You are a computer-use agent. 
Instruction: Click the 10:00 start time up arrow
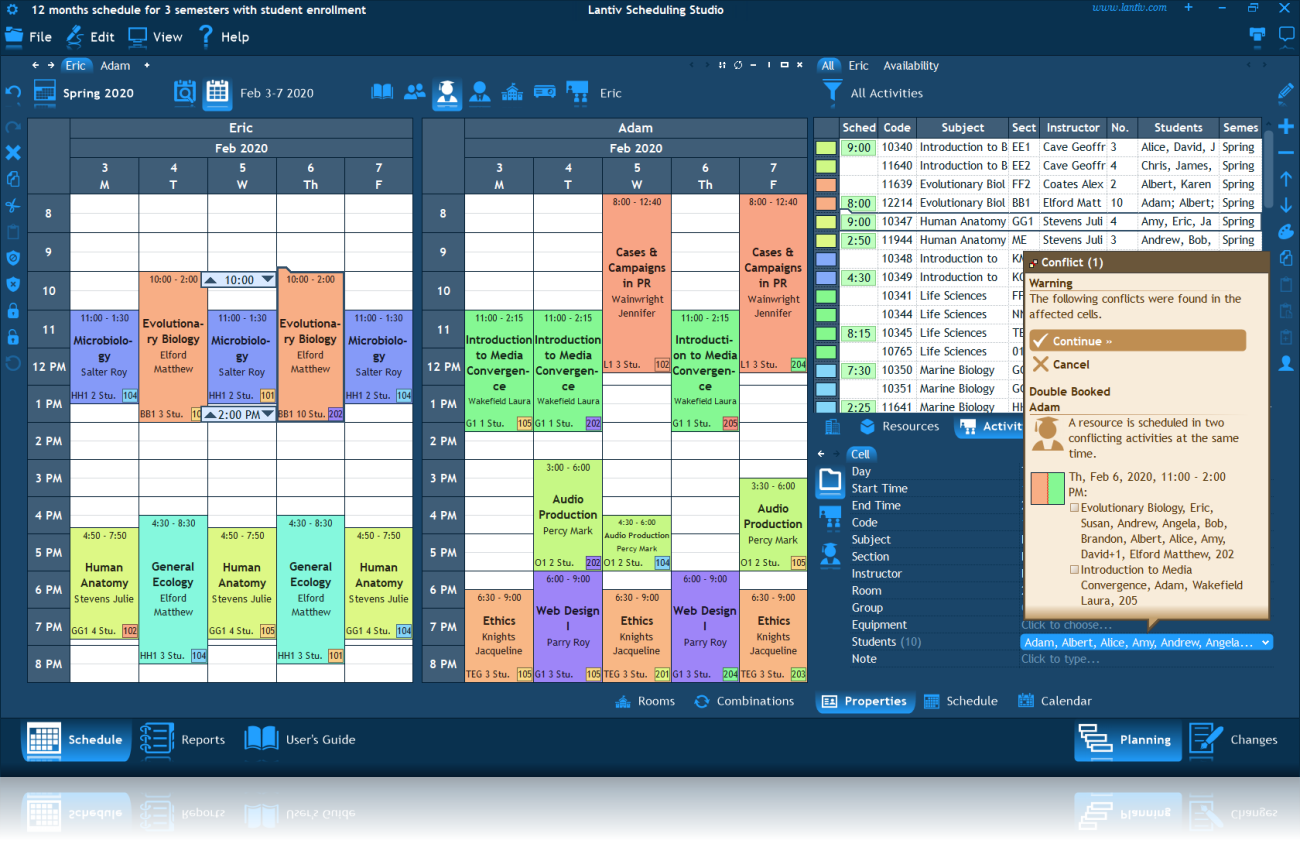pos(210,280)
